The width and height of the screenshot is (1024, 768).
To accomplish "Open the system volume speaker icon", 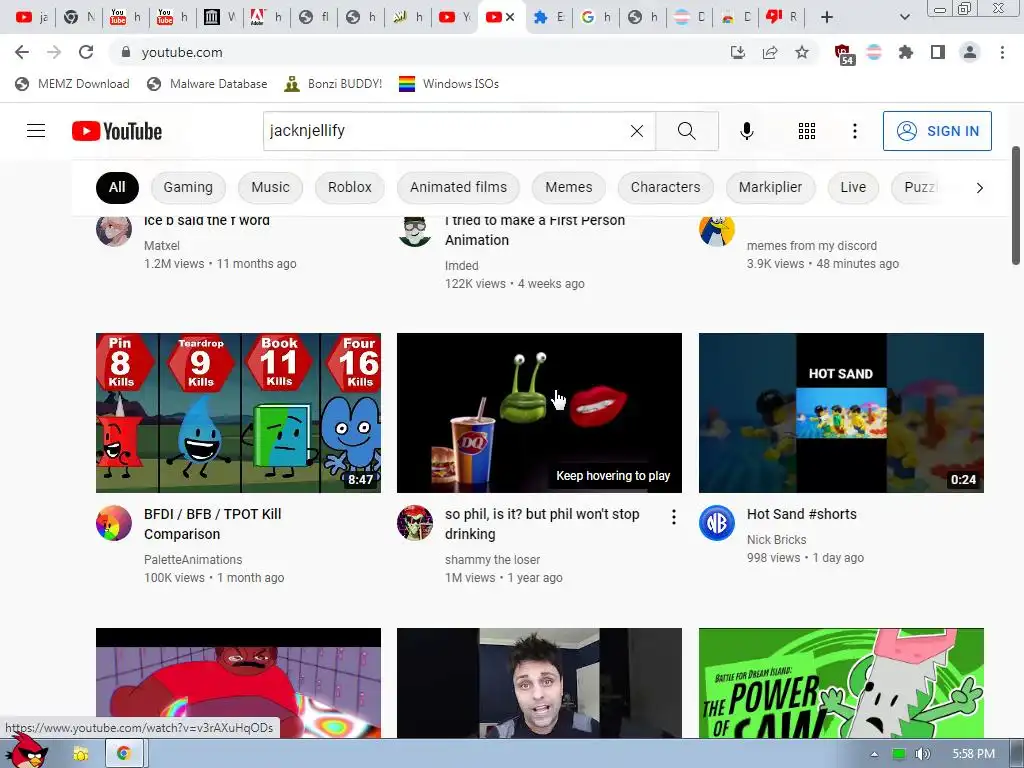I will pos(922,754).
